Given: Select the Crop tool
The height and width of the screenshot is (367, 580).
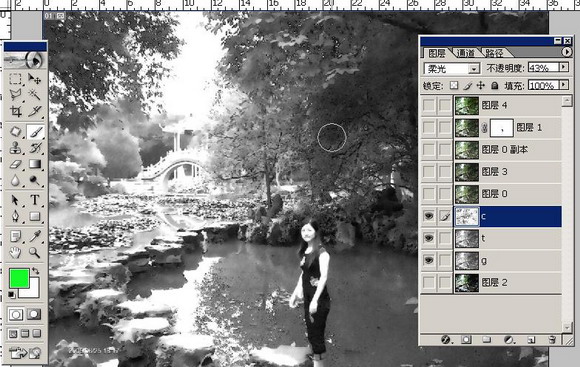Looking at the screenshot, I should coord(15,111).
